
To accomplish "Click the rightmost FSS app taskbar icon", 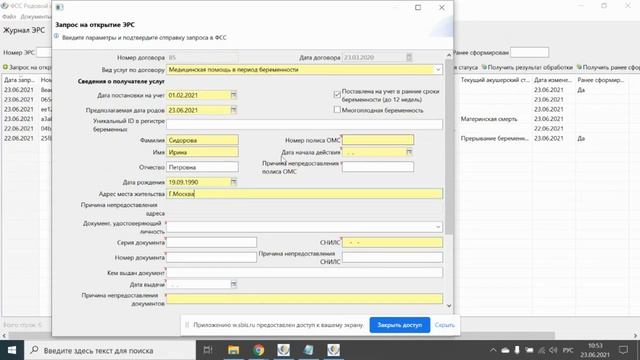I will tap(333, 350).
